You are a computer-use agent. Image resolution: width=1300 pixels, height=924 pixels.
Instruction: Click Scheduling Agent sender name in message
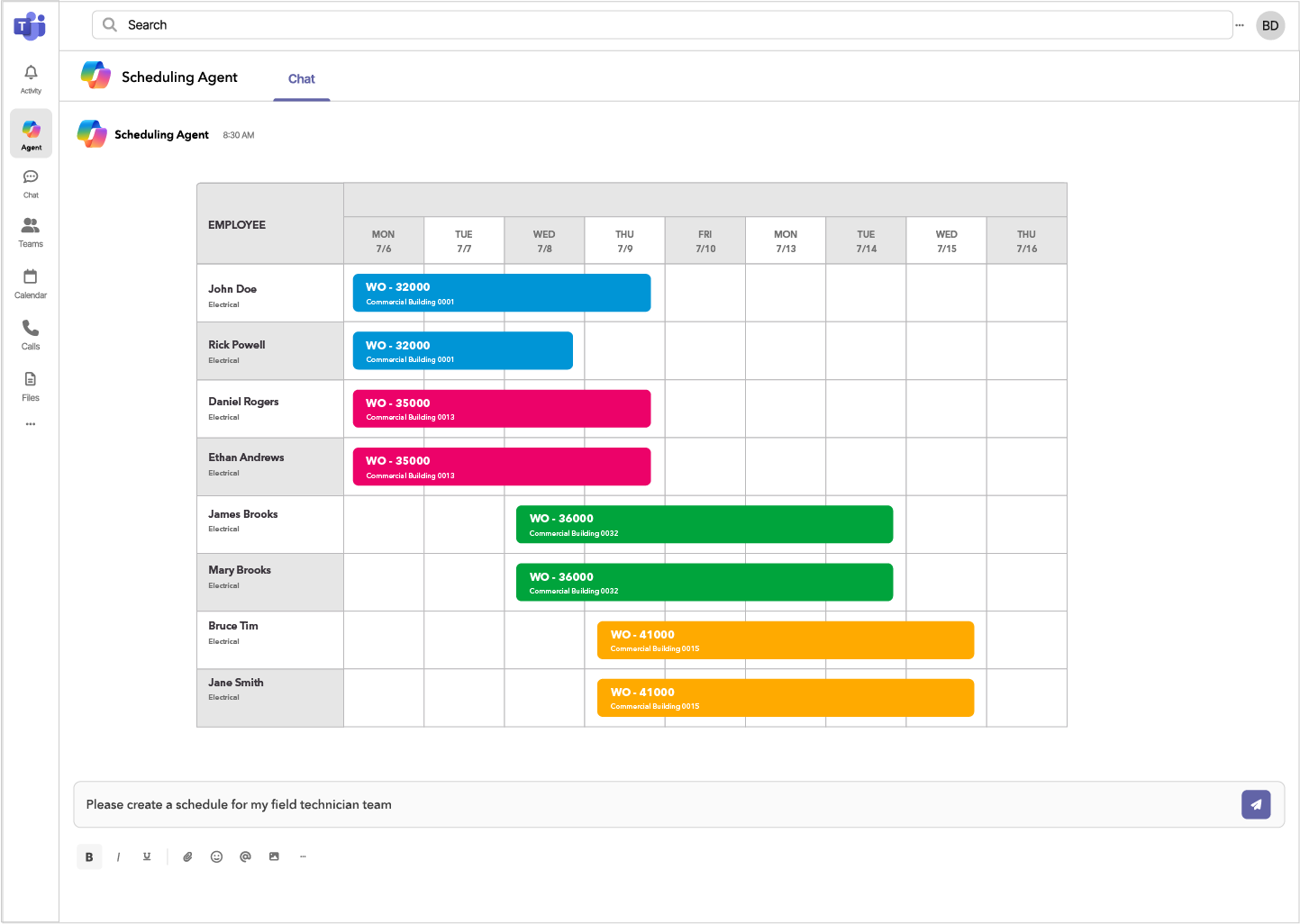161,134
